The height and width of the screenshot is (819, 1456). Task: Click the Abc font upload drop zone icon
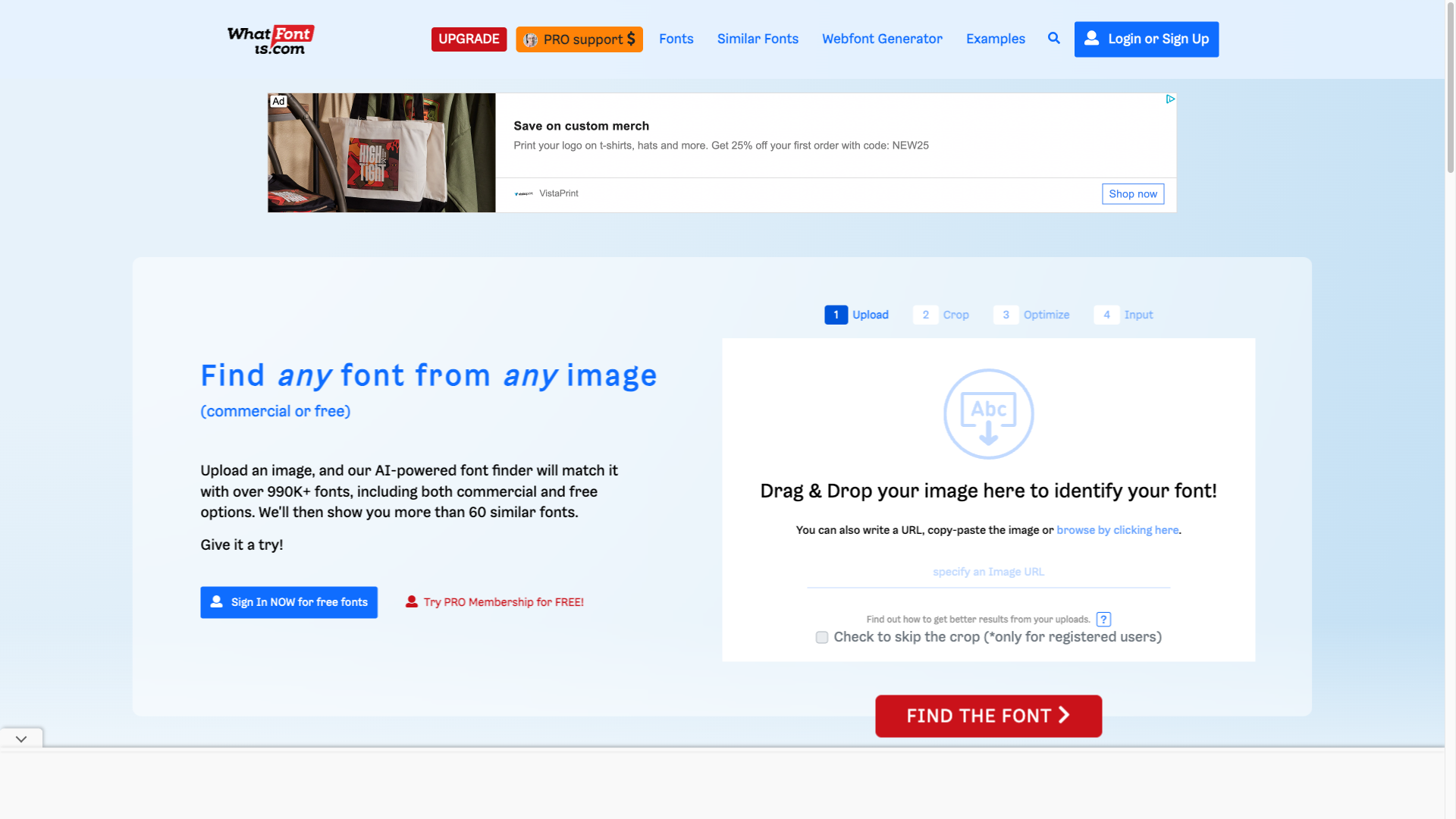point(989,413)
